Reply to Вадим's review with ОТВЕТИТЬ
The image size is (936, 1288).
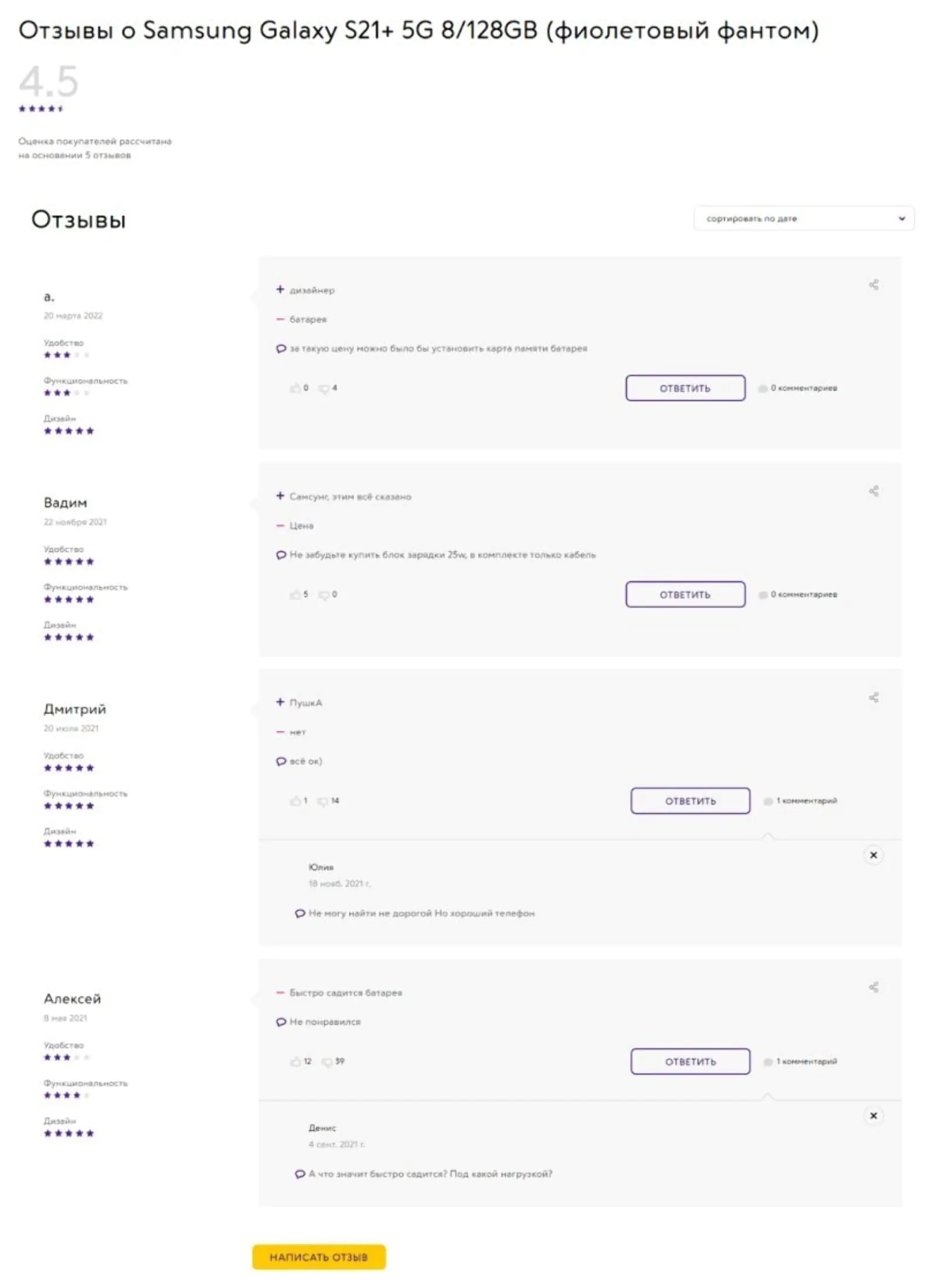(685, 594)
